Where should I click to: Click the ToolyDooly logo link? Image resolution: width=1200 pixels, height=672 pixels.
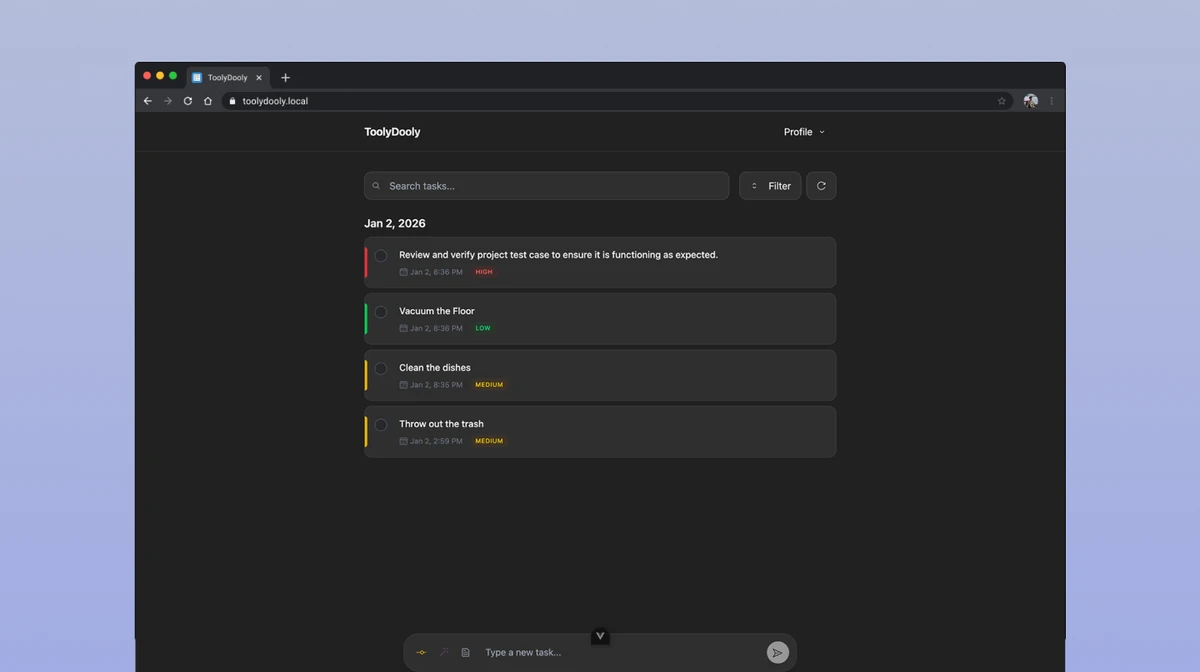392,132
